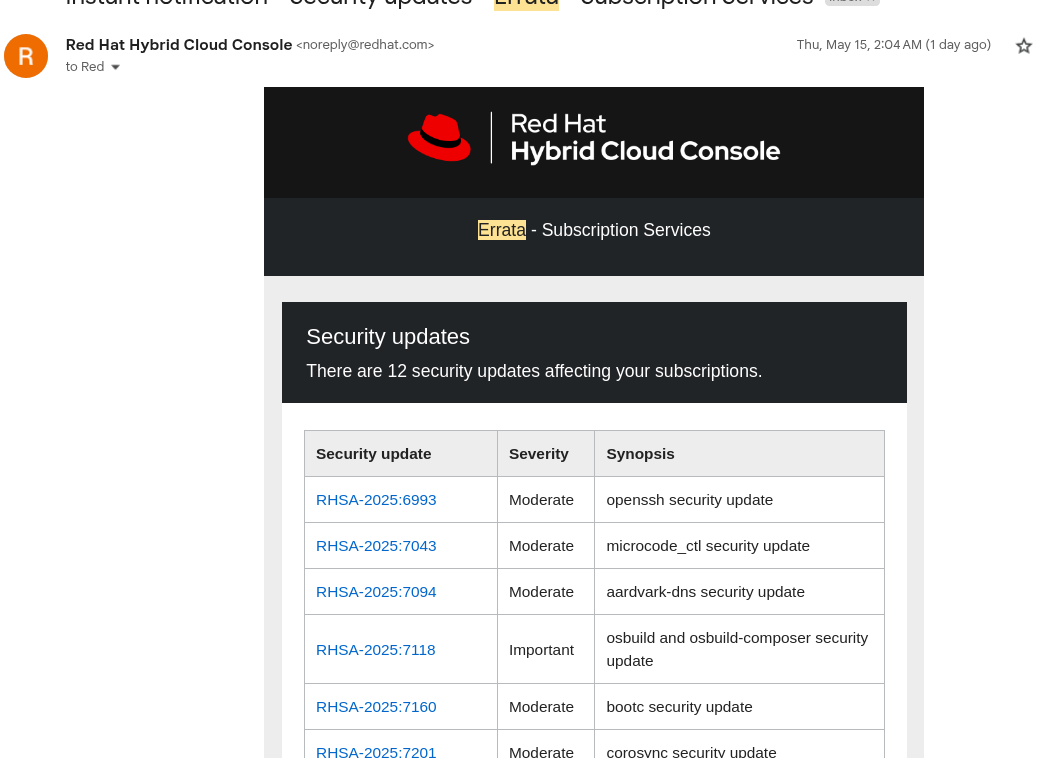1056x758 pixels.
Task: Click the openssh security update synopsis
Action: tap(689, 500)
